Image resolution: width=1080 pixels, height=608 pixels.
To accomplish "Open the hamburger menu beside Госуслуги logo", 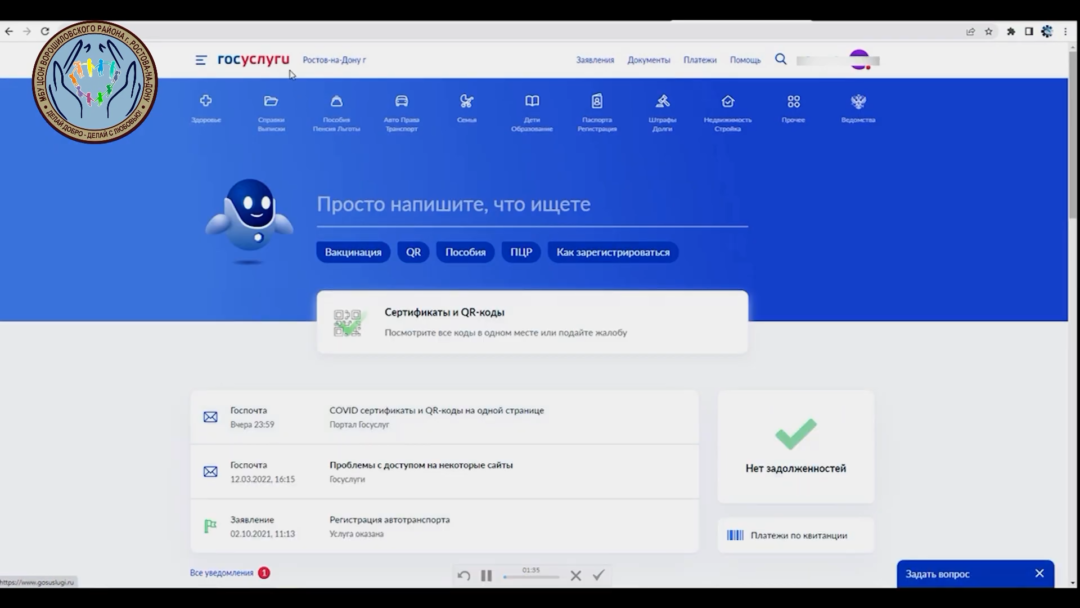I will tap(200, 60).
